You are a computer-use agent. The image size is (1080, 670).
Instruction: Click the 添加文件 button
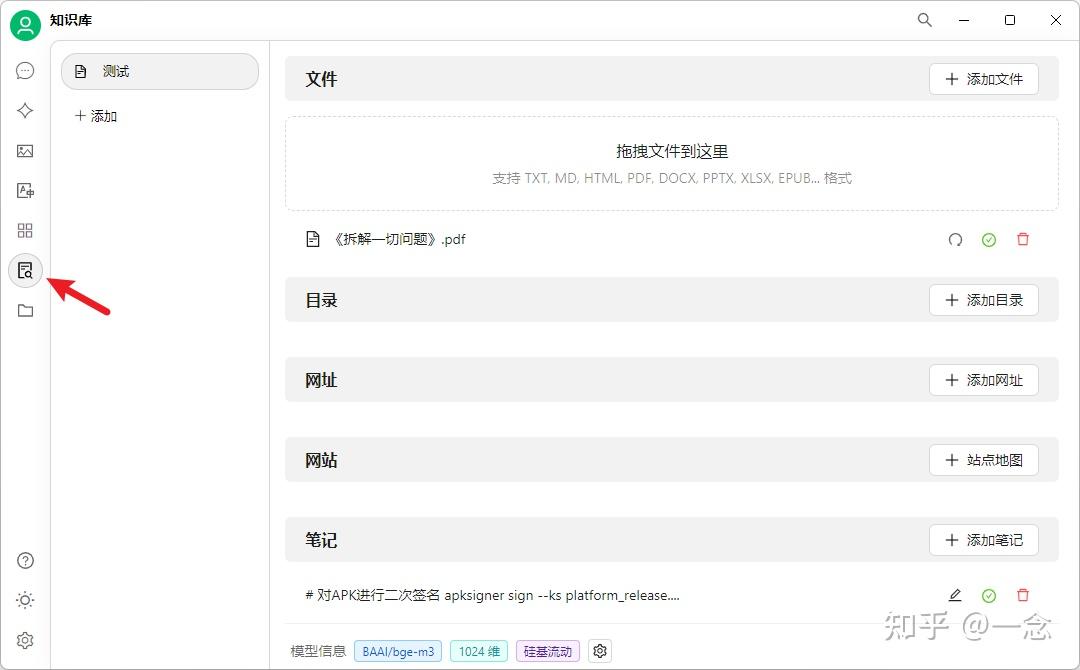pos(984,79)
